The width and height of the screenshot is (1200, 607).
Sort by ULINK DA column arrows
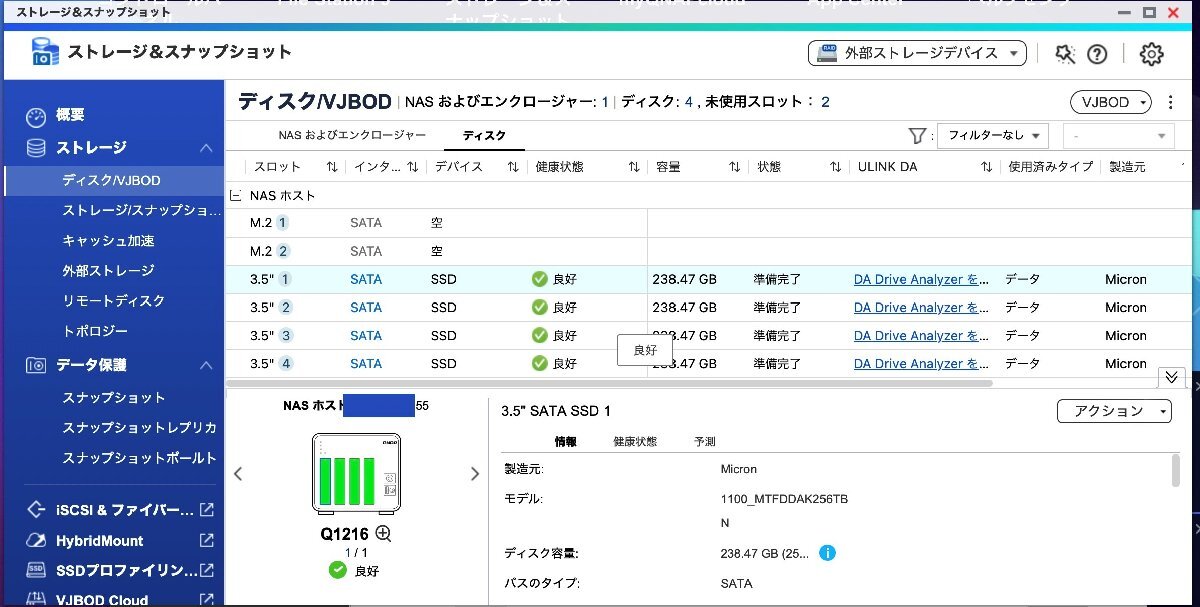pyautogui.click(x=986, y=167)
